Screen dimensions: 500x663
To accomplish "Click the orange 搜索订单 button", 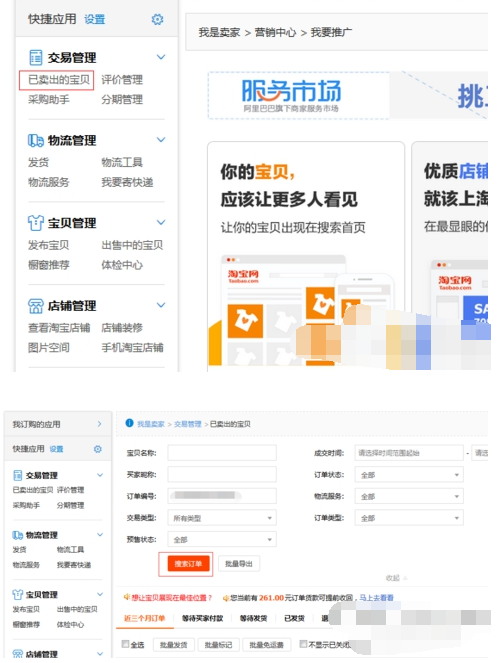I will tap(189, 564).
